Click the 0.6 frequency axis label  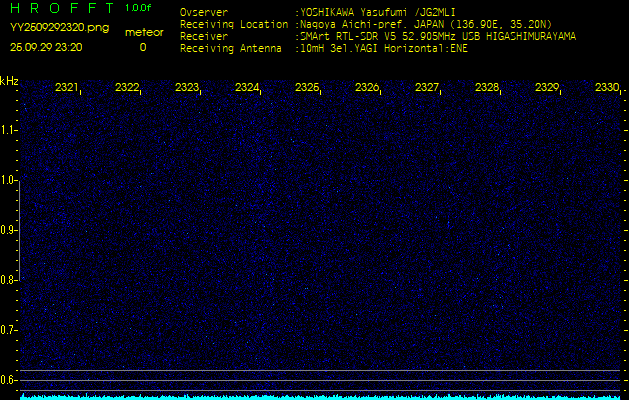pos(9,380)
